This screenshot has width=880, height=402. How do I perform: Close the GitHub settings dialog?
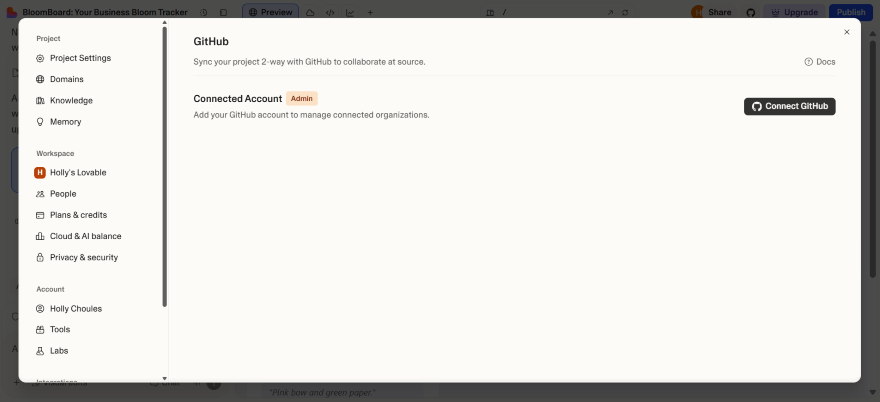tap(847, 32)
